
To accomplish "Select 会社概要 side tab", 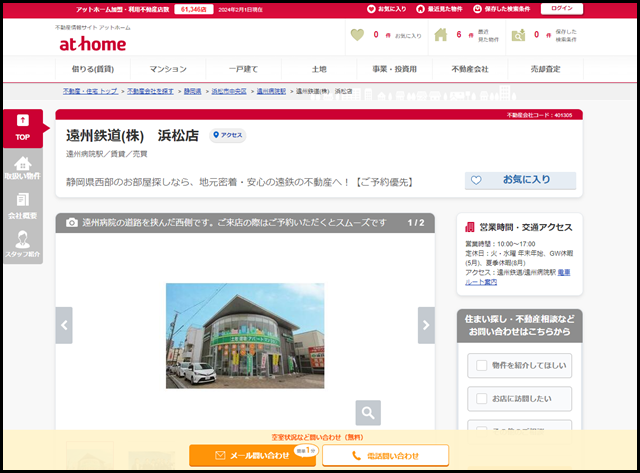I will 23,207.
